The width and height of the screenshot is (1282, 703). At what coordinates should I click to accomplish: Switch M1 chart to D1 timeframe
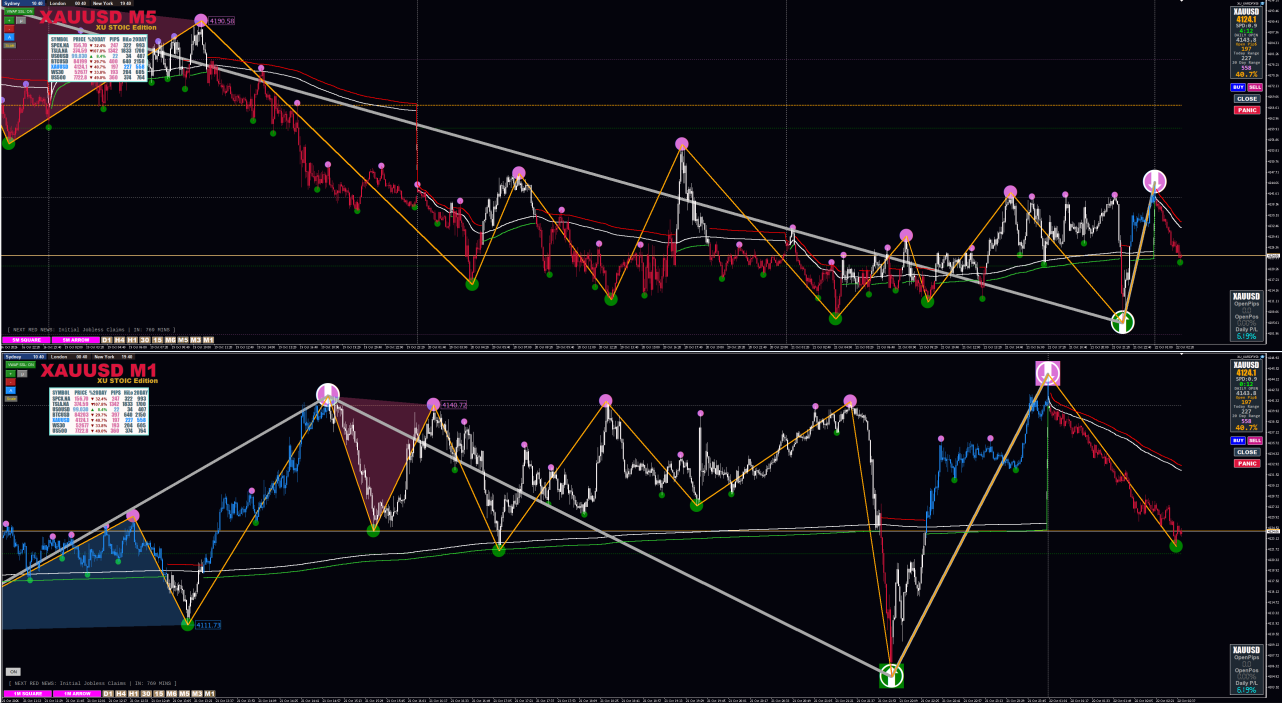point(107,693)
